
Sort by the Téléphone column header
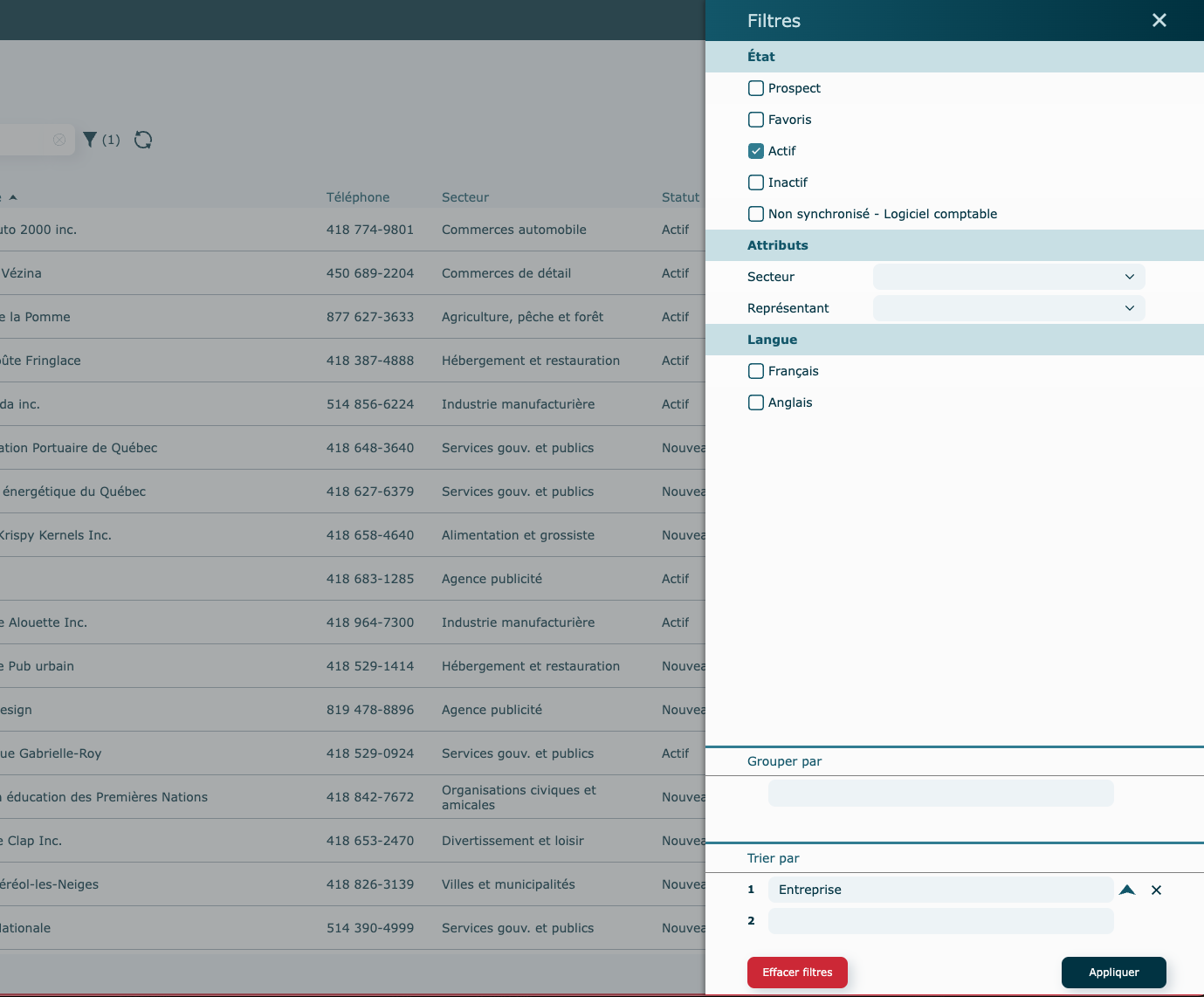358,197
